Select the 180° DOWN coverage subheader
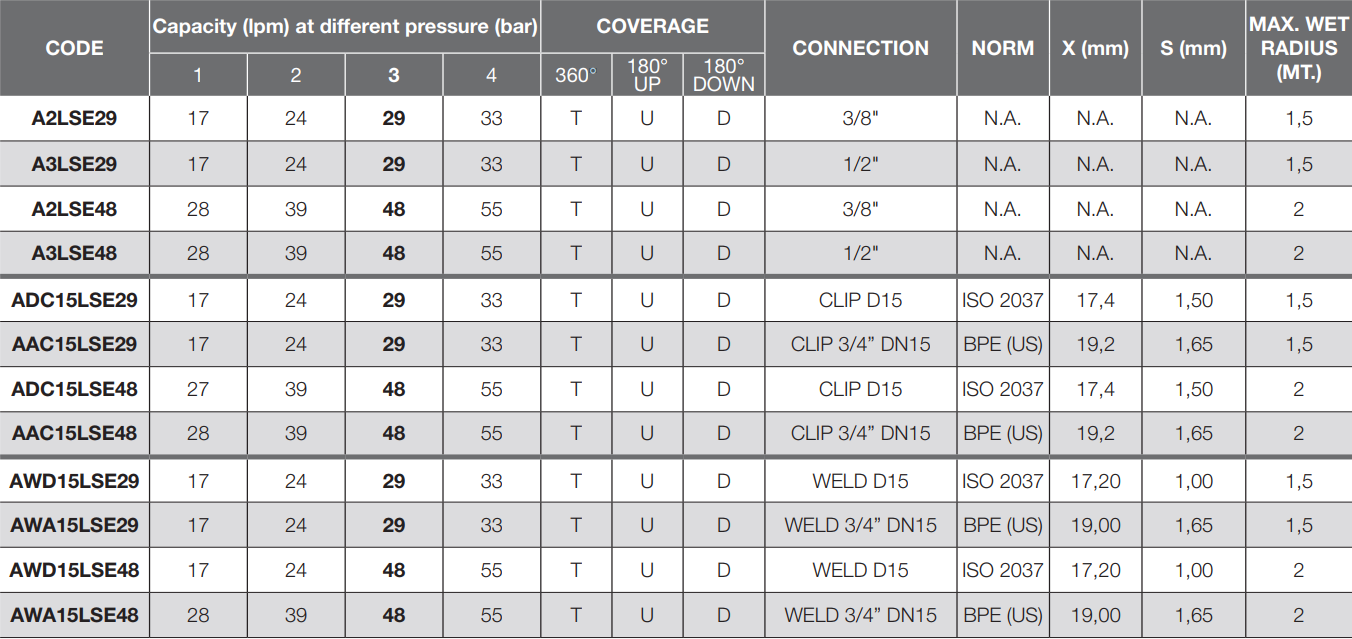This screenshot has height=639, width=1352. point(723,75)
